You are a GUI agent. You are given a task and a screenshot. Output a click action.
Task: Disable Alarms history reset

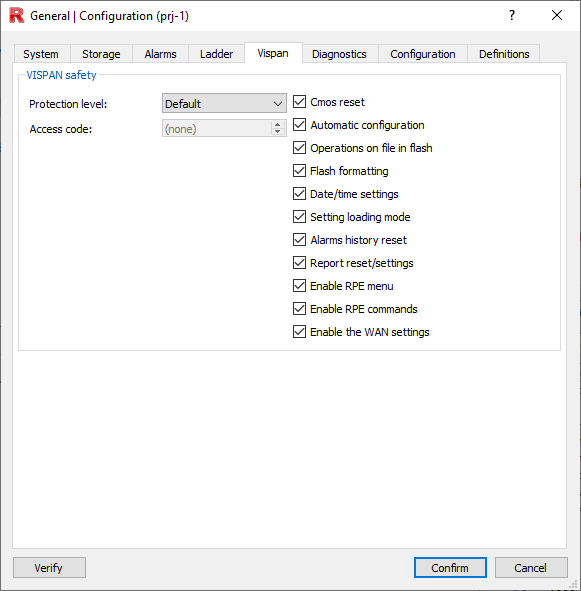tap(299, 240)
